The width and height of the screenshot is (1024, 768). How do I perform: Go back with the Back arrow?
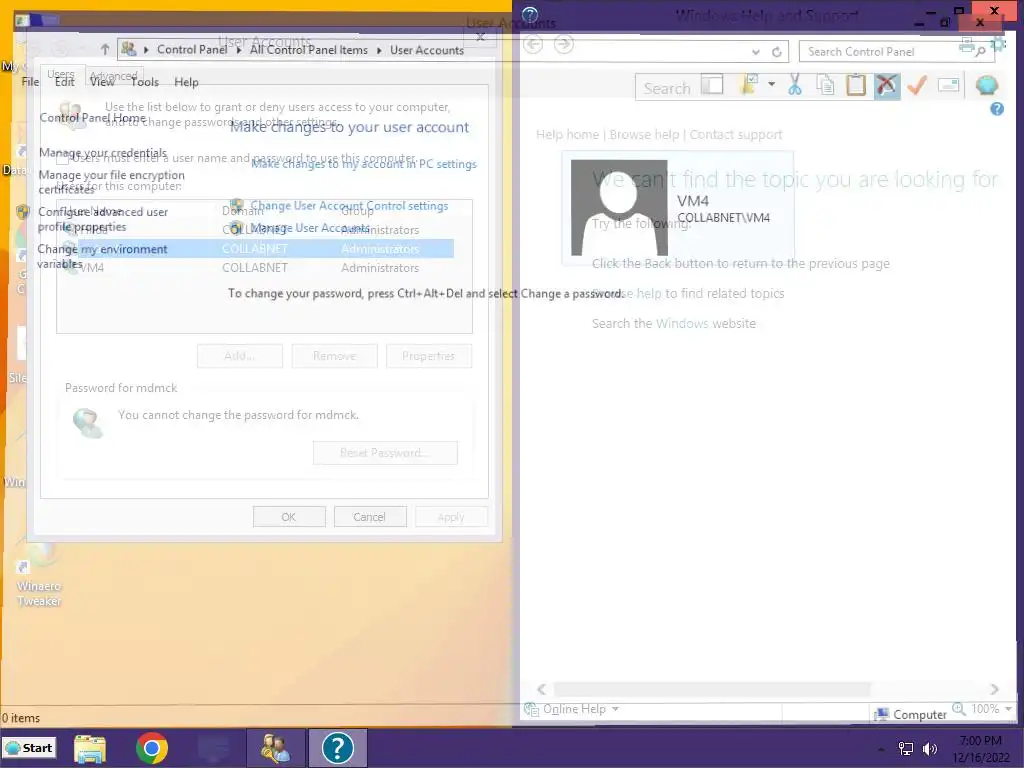click(x=534, y=44)
